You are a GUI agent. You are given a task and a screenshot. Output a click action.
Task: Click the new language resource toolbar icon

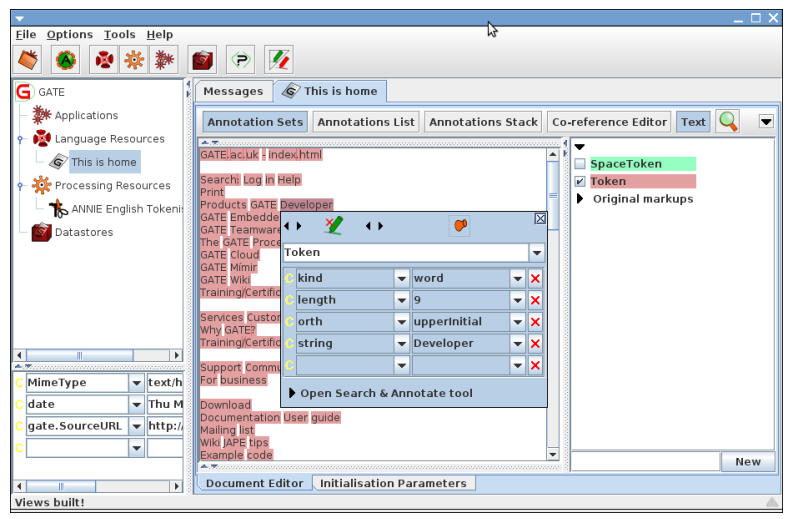[103, 60]
